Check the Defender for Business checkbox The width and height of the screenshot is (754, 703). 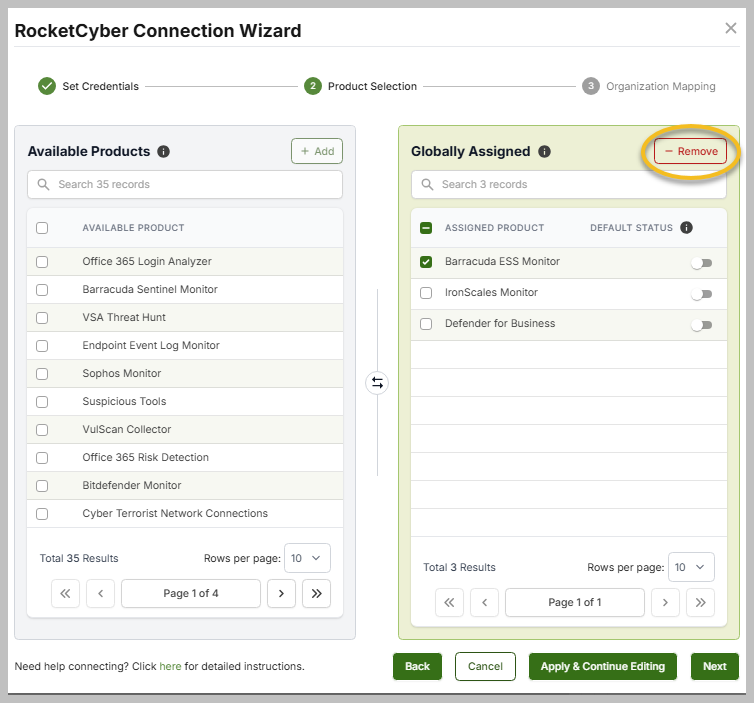click(426, 324)
